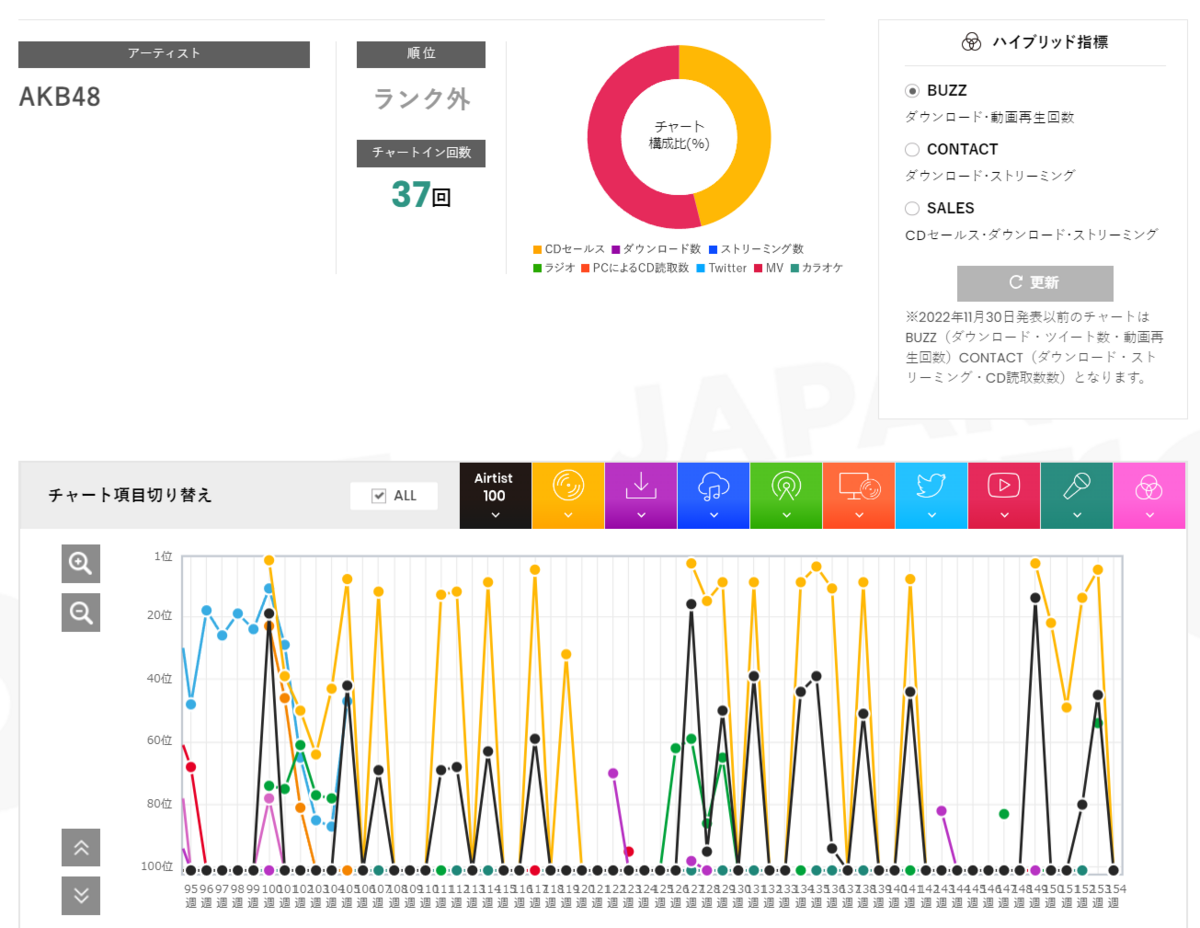Expand the chevron under the streaming icon
The height and width of the screenshot is (928, 1200).
713,516
